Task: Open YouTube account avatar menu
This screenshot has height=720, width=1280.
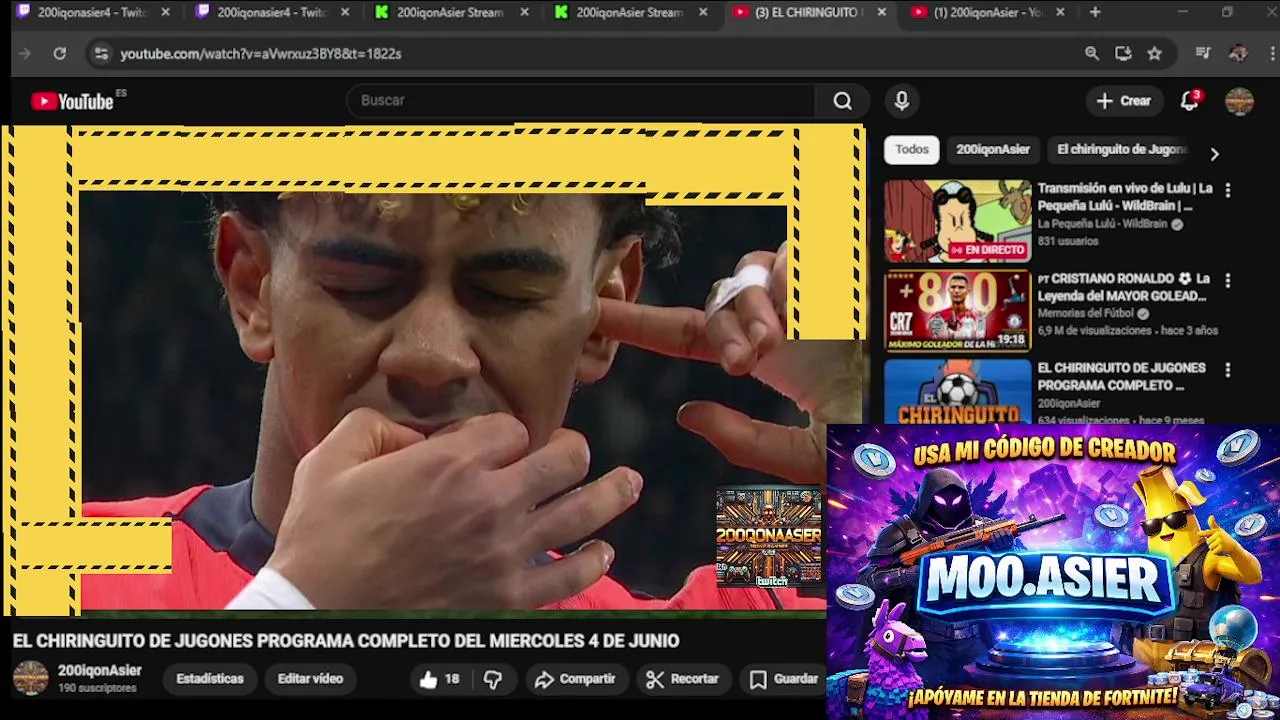Action: [x=1239, y=101]
